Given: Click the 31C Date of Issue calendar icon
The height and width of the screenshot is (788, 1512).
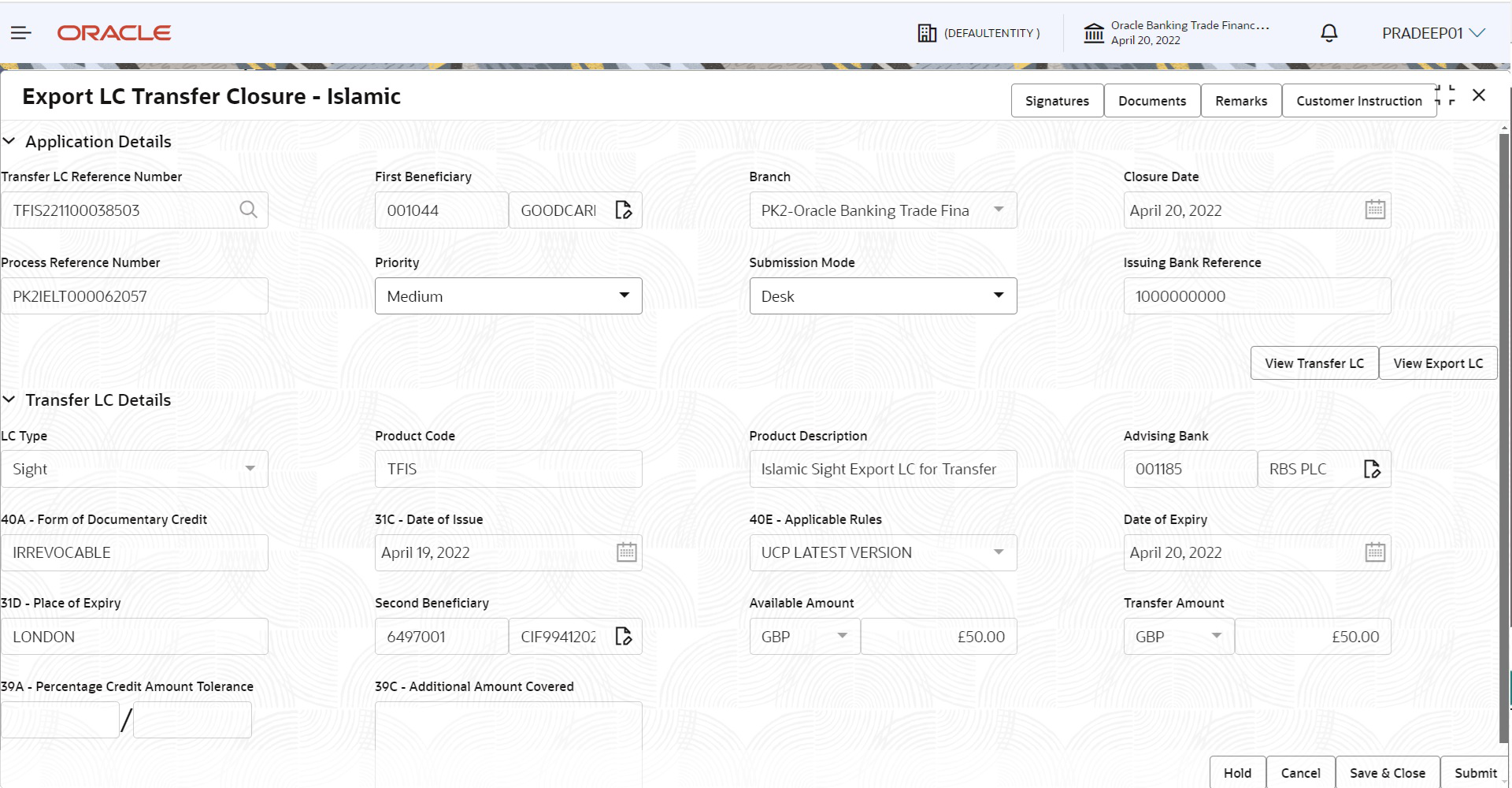Looking at the screenshot, I should (x=627, y=552).
